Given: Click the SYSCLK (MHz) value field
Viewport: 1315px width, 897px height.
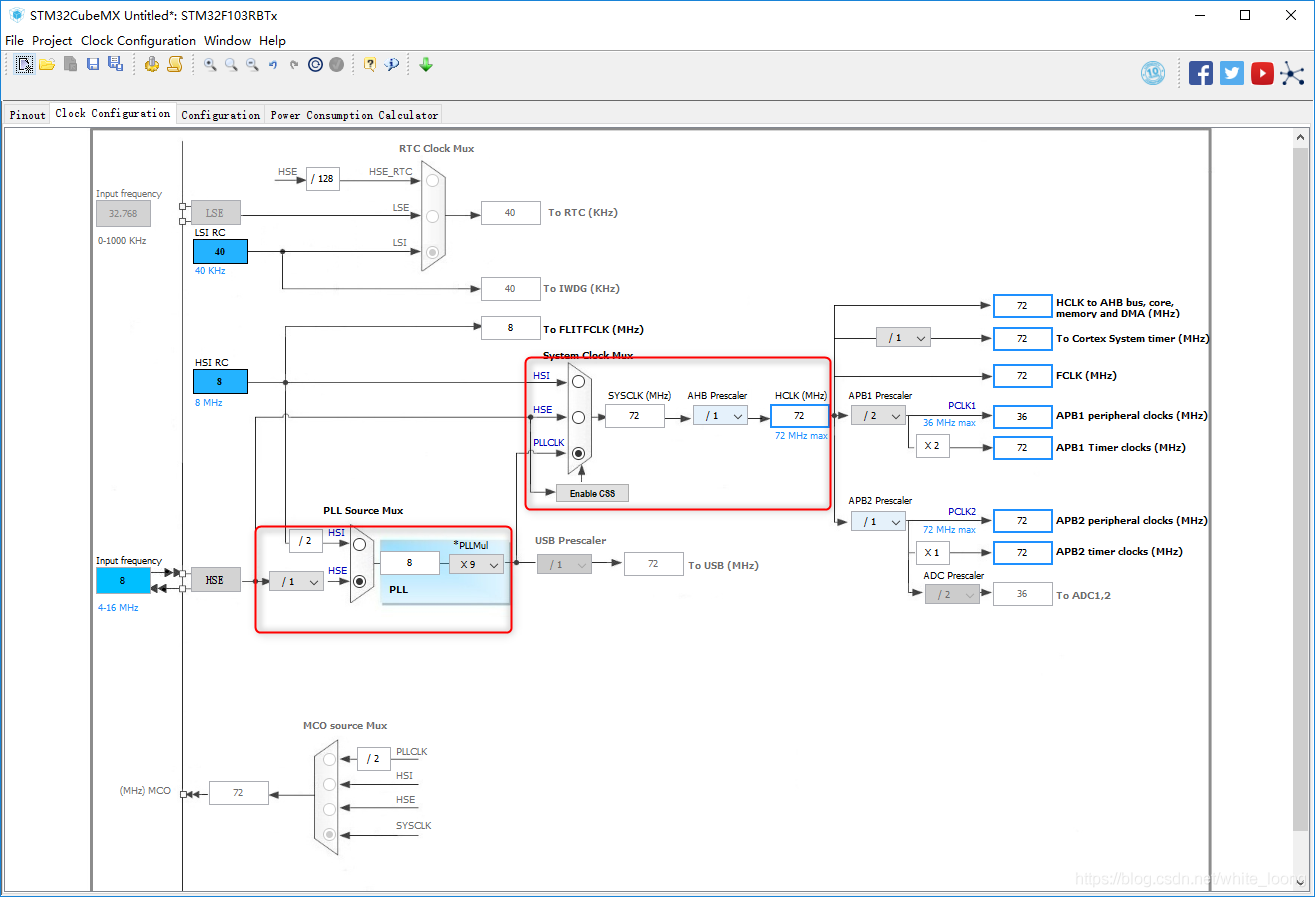Looking at the screenshot, I should [634, 415].
